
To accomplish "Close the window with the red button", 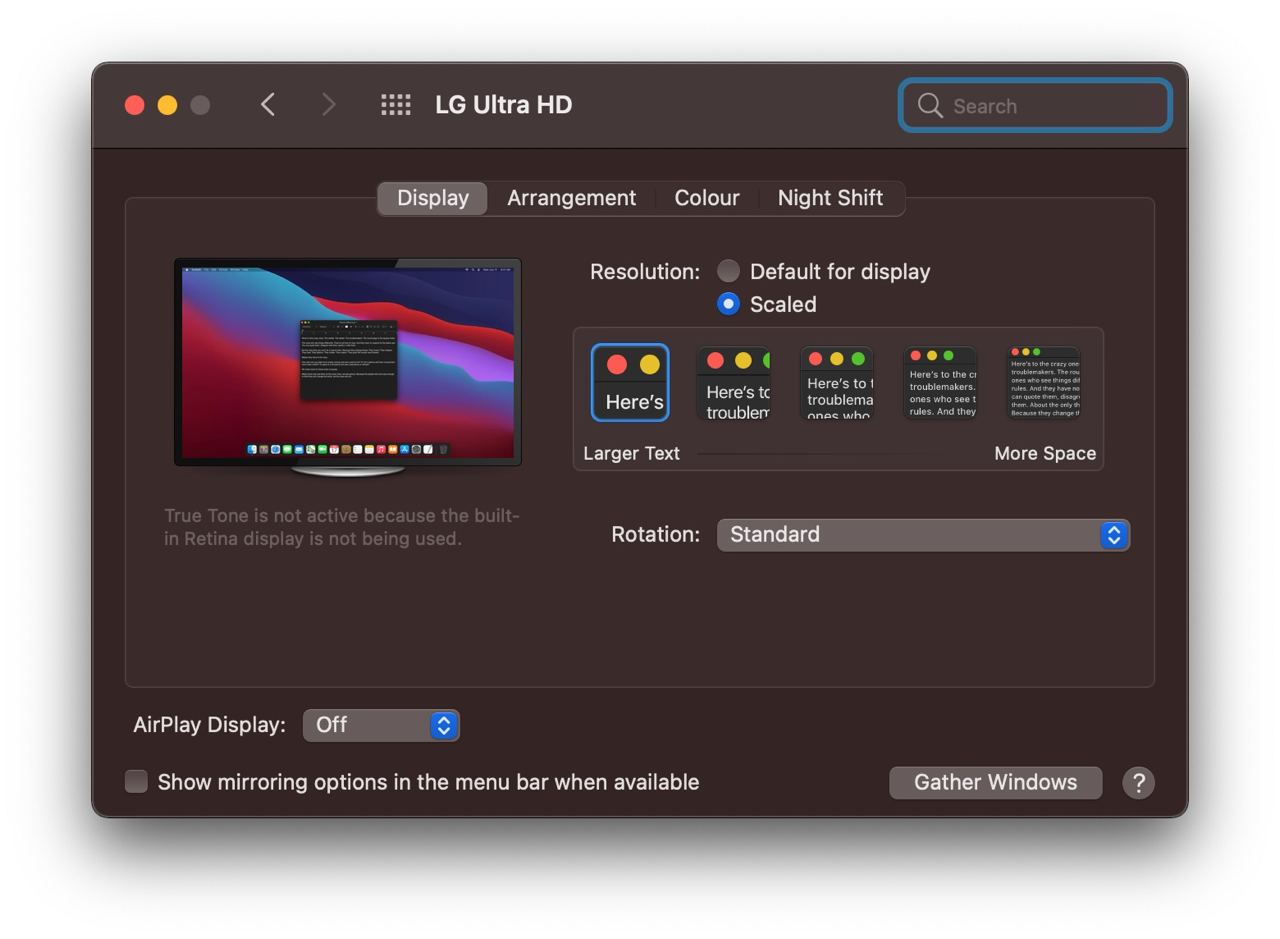I will (135, 105).
